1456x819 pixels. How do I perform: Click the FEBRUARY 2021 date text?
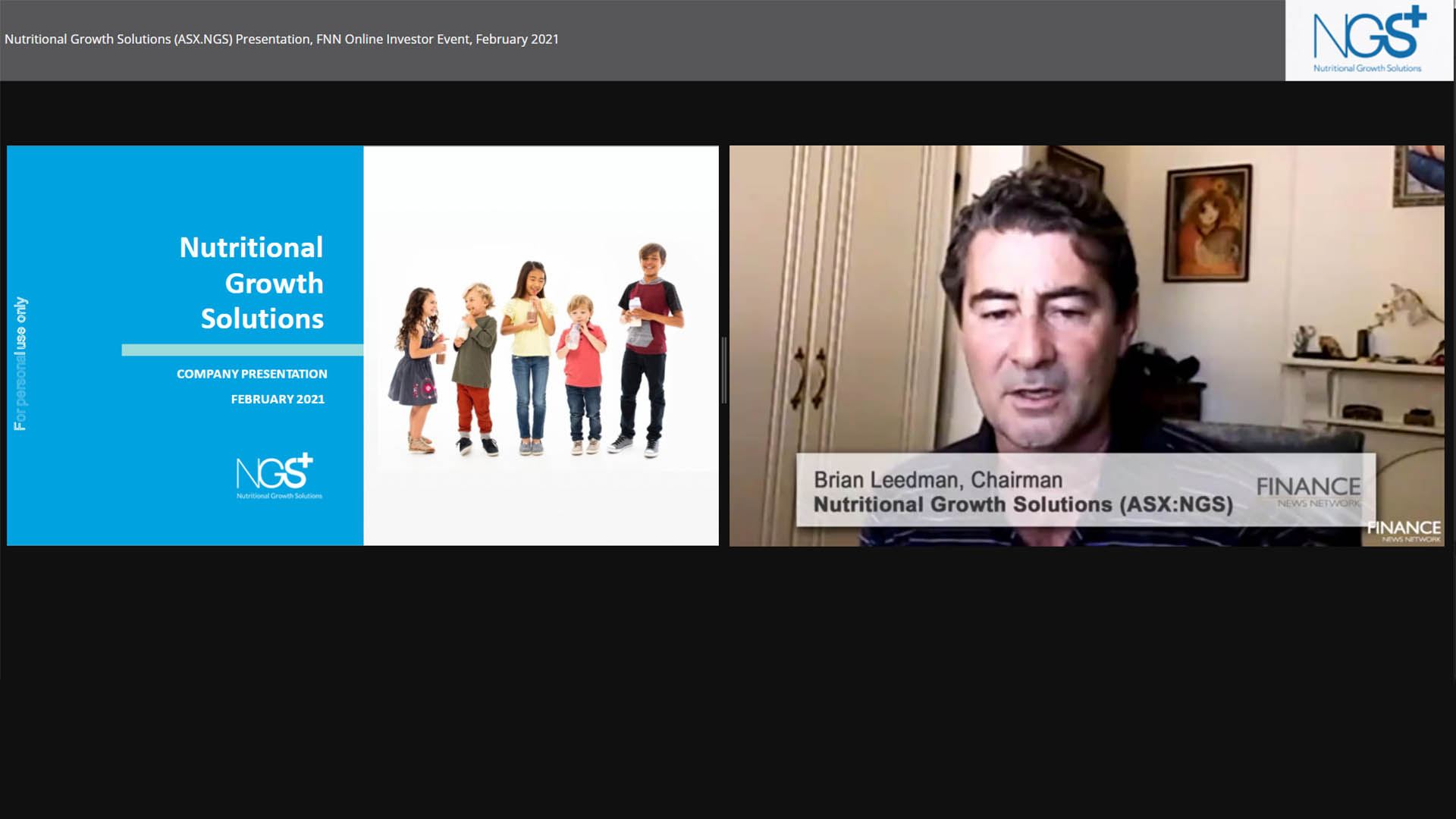278,399
